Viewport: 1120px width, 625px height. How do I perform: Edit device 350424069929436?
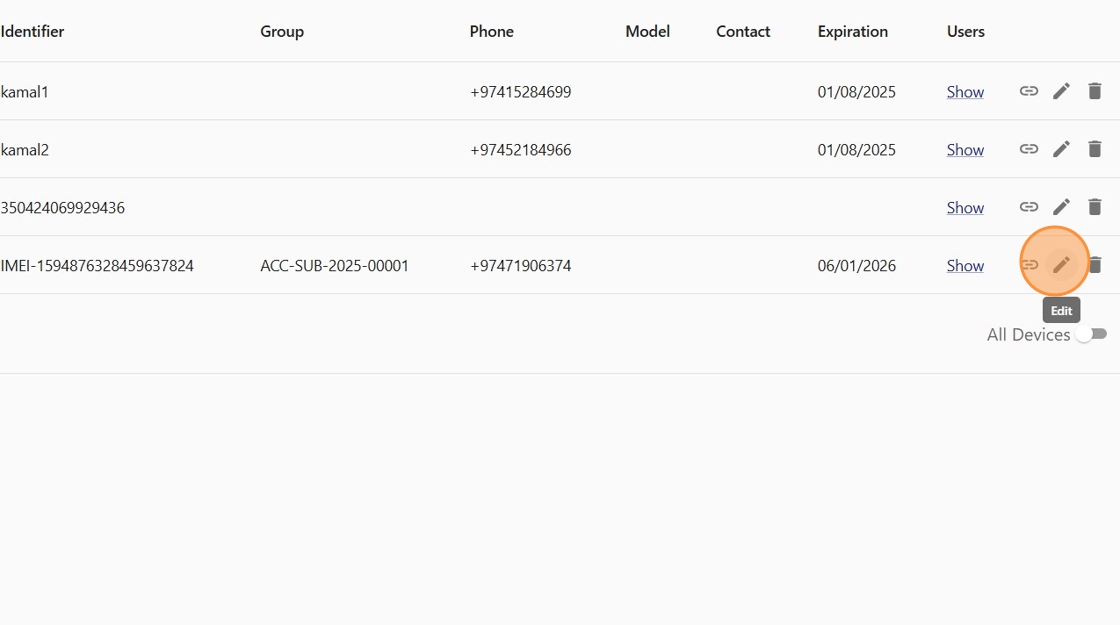tap(1061, 207)
